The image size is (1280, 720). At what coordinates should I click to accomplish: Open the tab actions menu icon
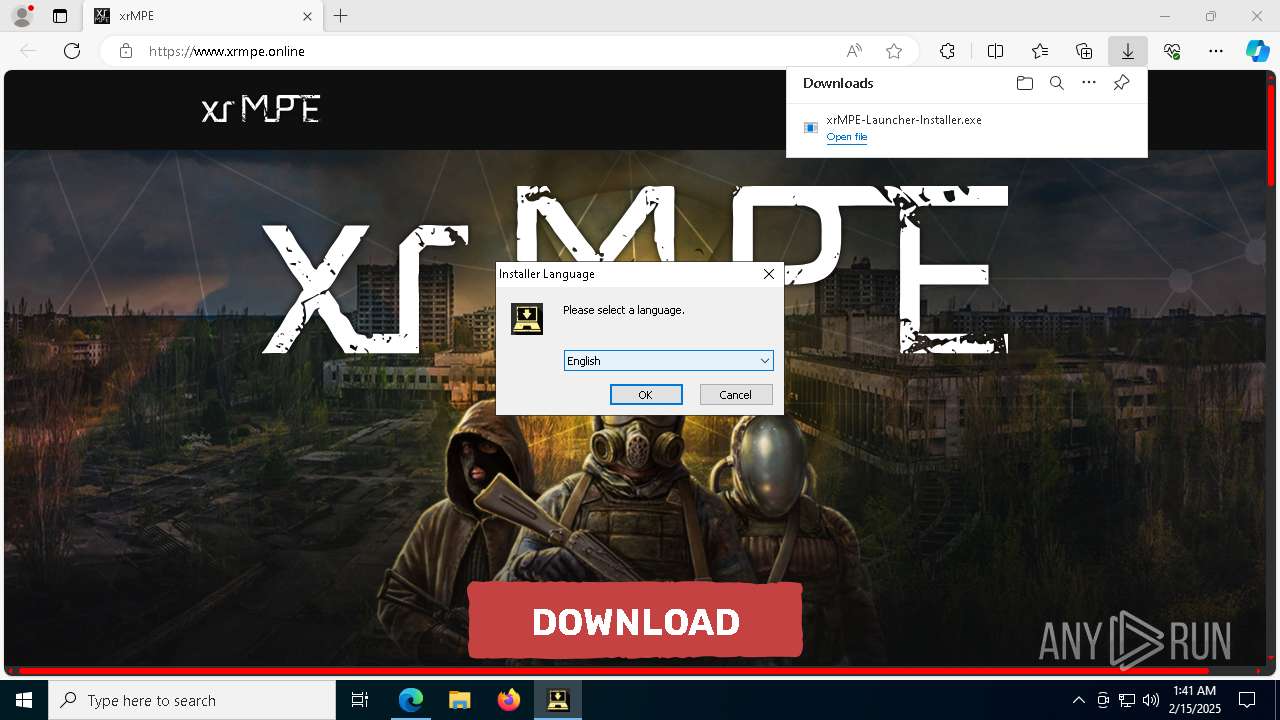click(x=60, y=16)
